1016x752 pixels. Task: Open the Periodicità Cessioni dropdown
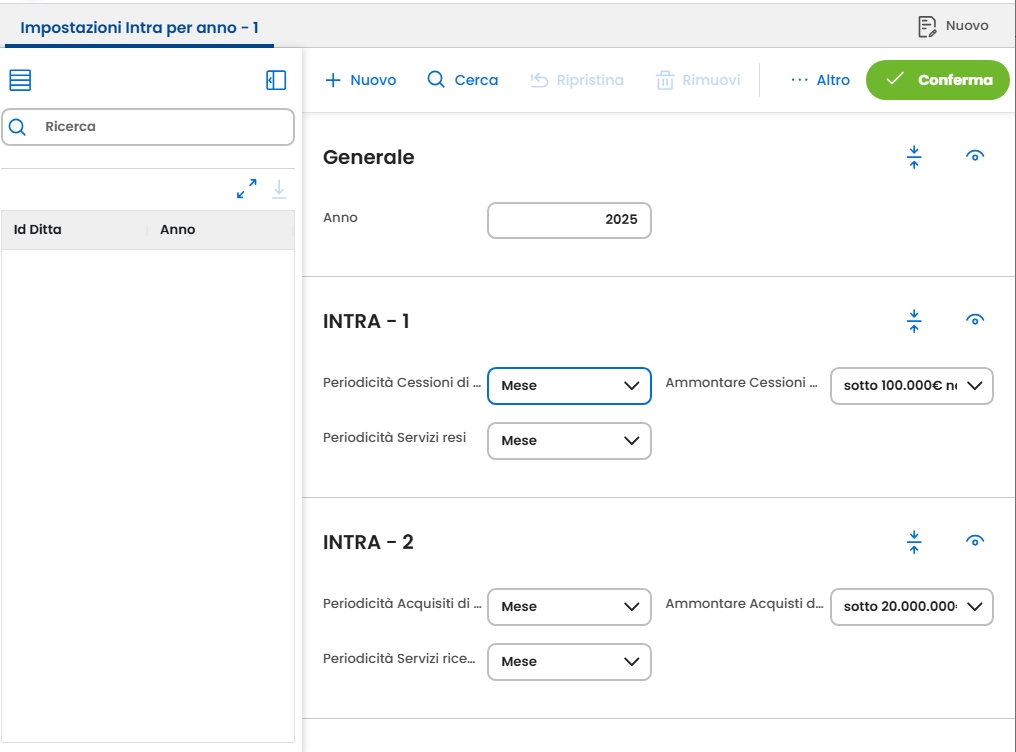click(569, 386)
